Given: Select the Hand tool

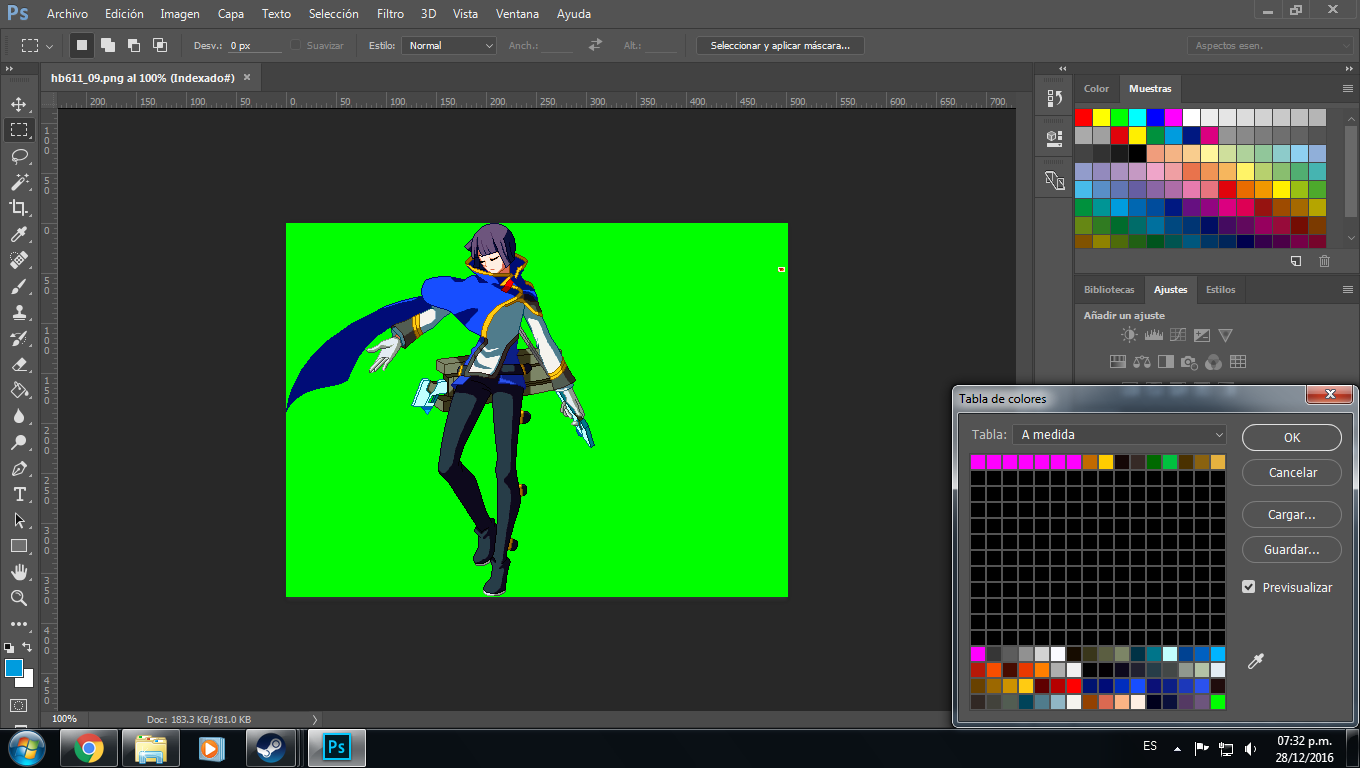Looking at the screenshot, I should click(x=19, y=572).
